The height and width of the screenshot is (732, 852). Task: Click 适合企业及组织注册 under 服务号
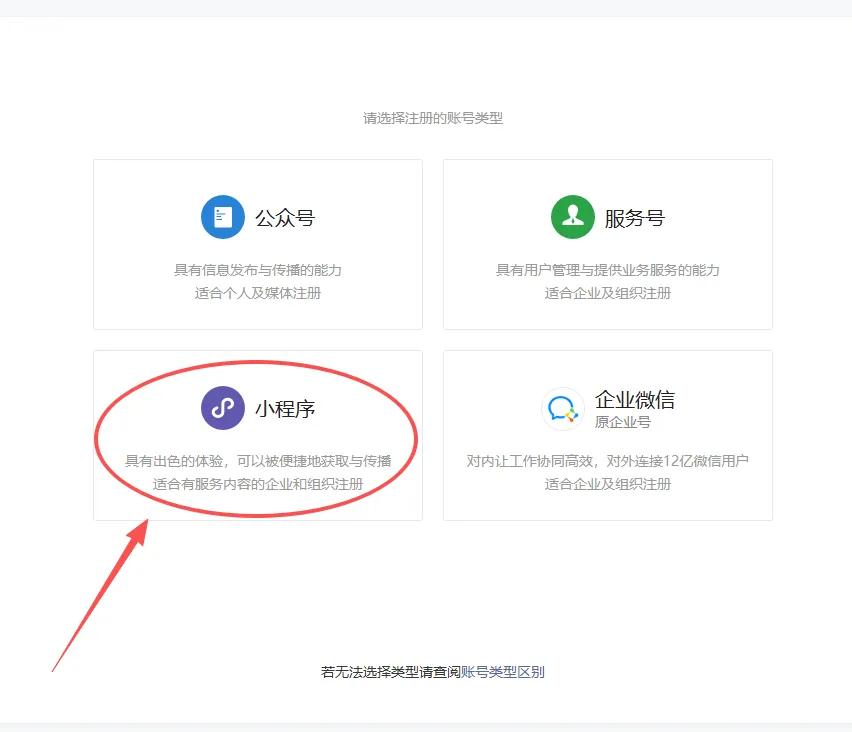(x=607, y=293)
